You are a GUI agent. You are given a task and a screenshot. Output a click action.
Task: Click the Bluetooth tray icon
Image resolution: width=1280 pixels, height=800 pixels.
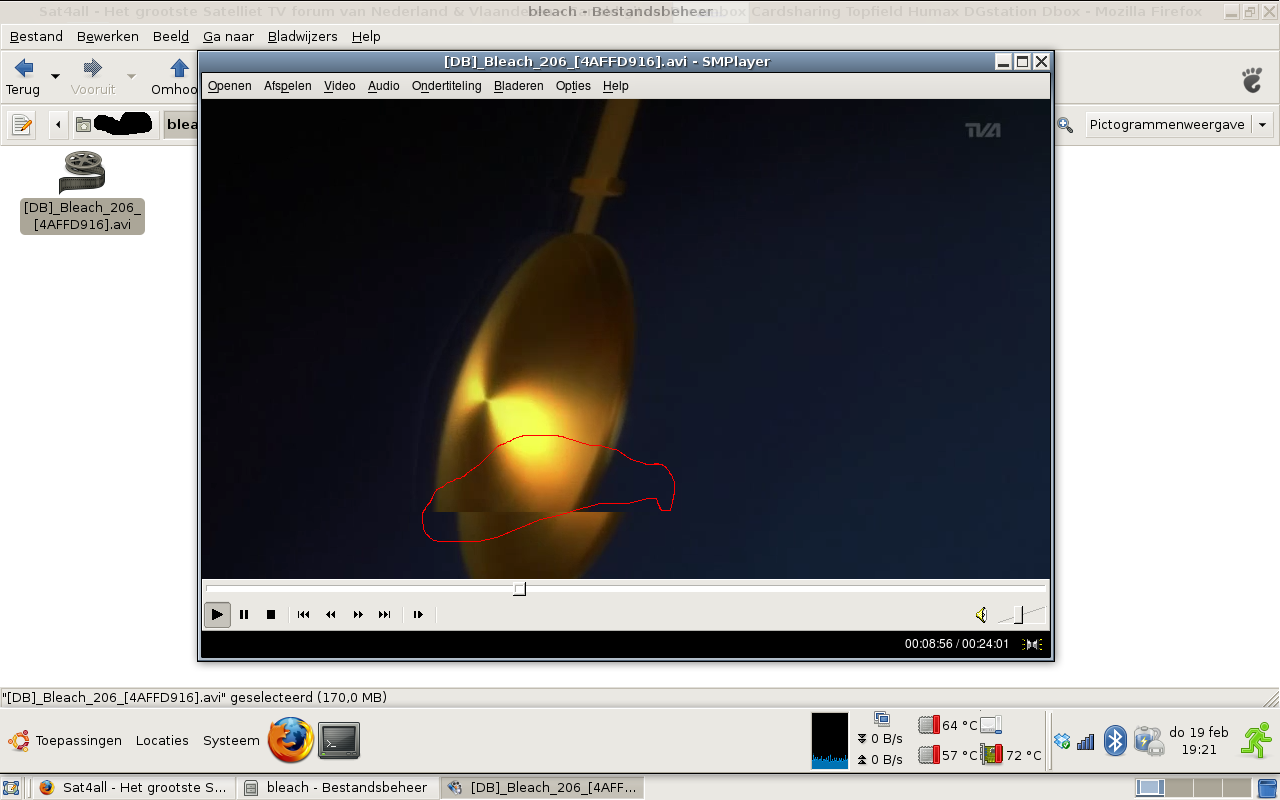tap(1115, 741)
